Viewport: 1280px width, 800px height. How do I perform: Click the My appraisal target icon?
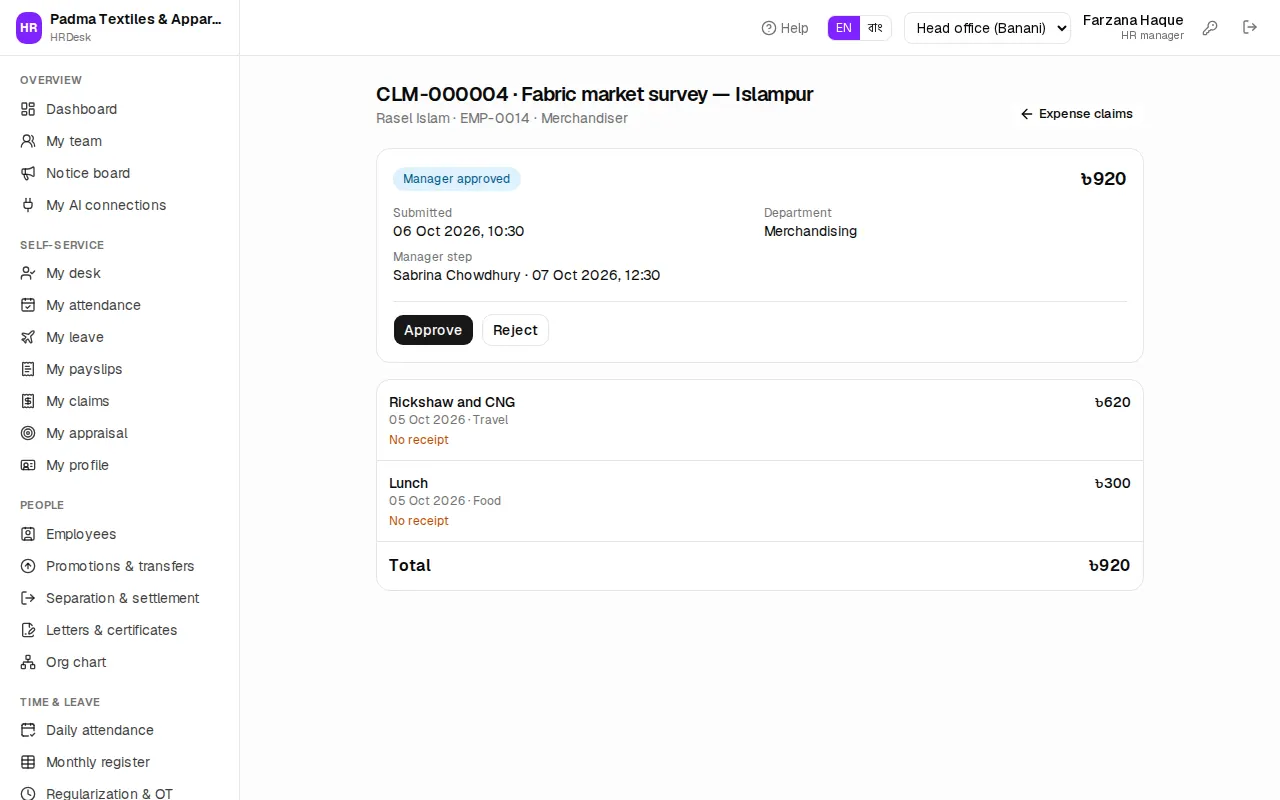tap(28, 433)
